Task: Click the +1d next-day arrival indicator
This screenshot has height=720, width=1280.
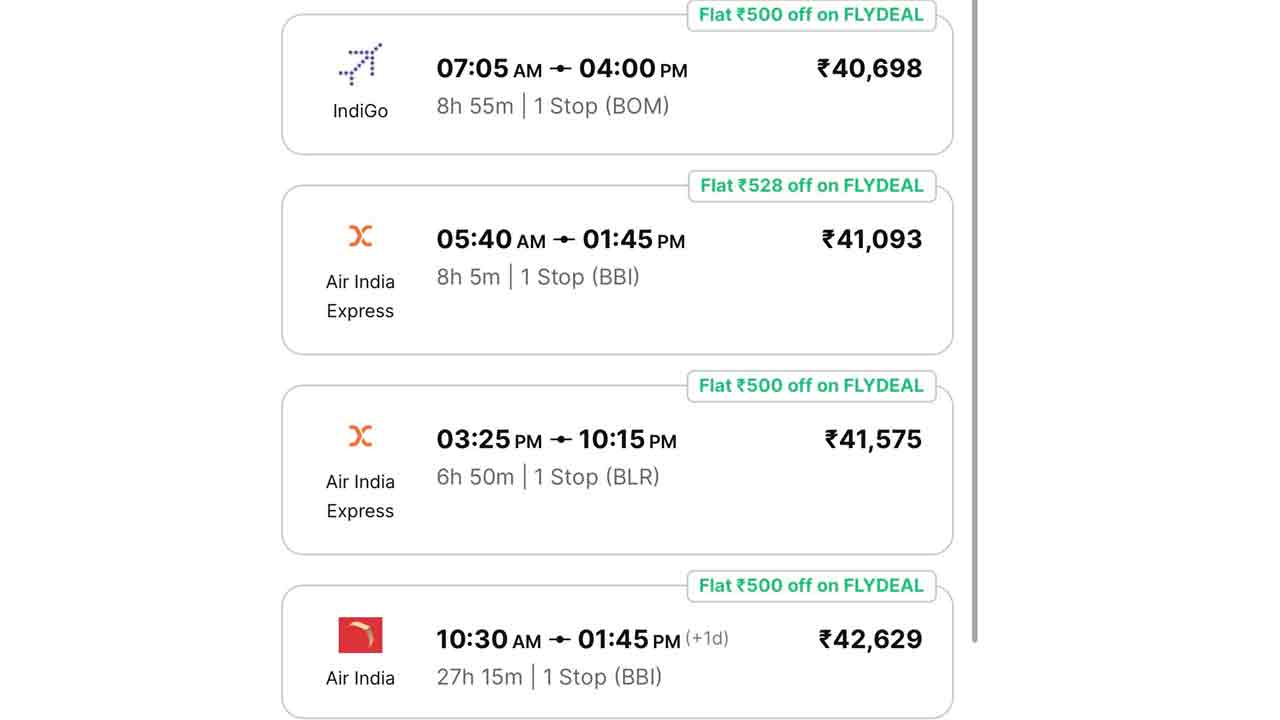Action: [707, 638]
